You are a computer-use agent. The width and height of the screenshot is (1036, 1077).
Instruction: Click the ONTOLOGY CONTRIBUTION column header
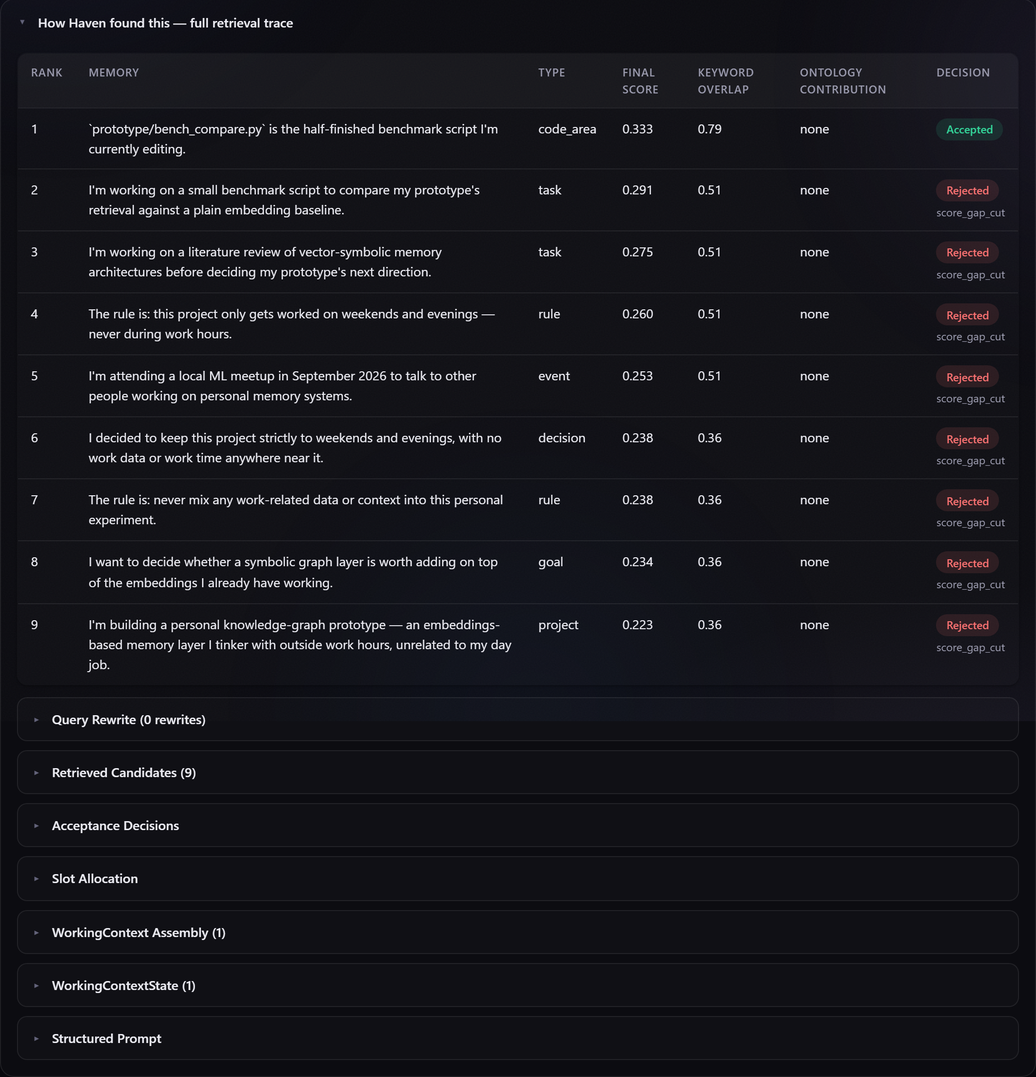(843, 81)
